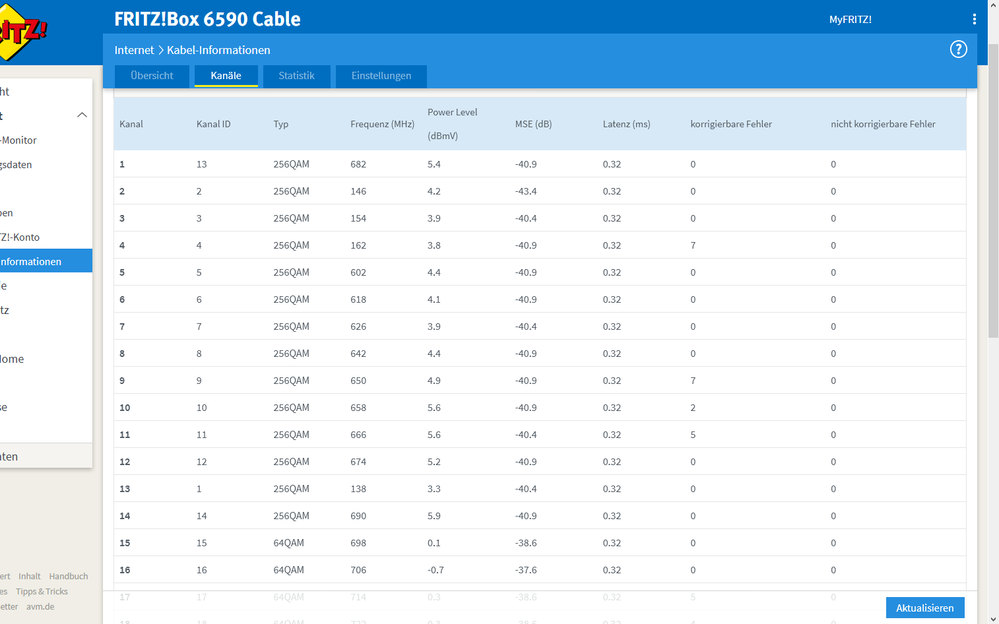Image resolution: width=999 pixels, height=624 pixels.
Task: Visit the avm.de footer link
Action: pyautogui.click(x=40, y=607)
